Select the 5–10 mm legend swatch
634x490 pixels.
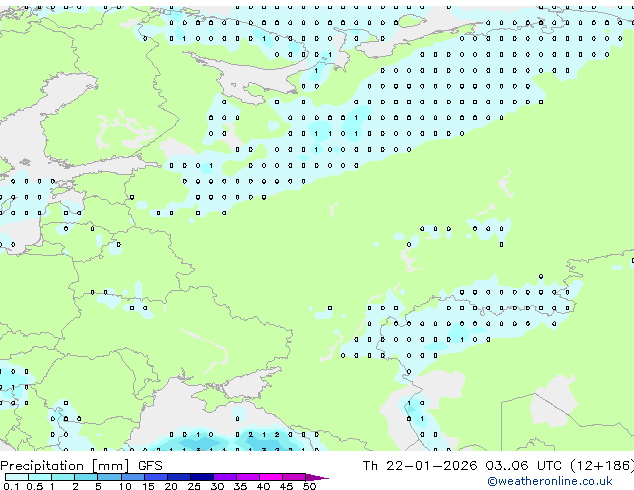point(110,477)
